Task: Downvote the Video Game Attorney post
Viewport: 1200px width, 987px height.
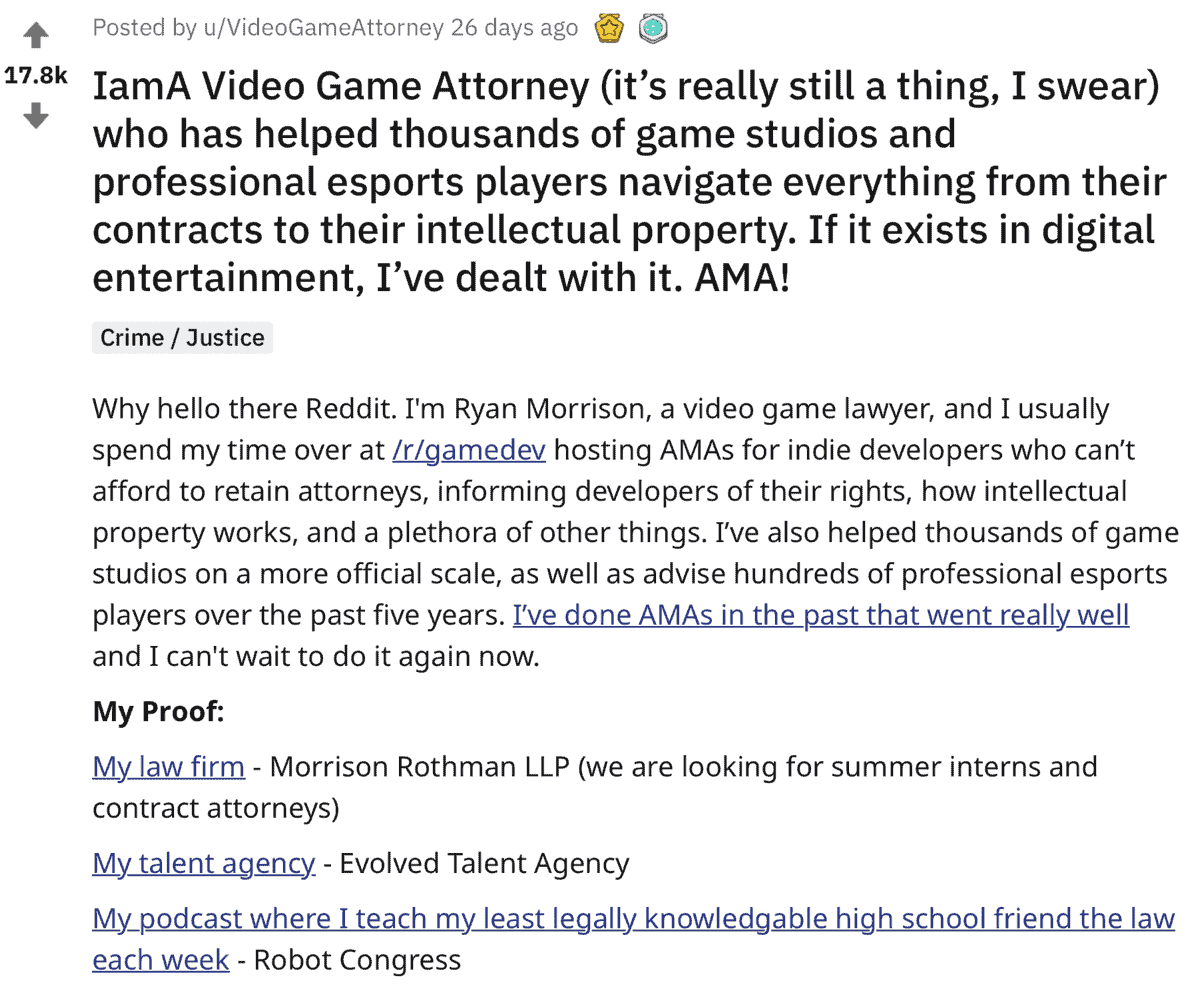Action: click(x=36, y=116)
